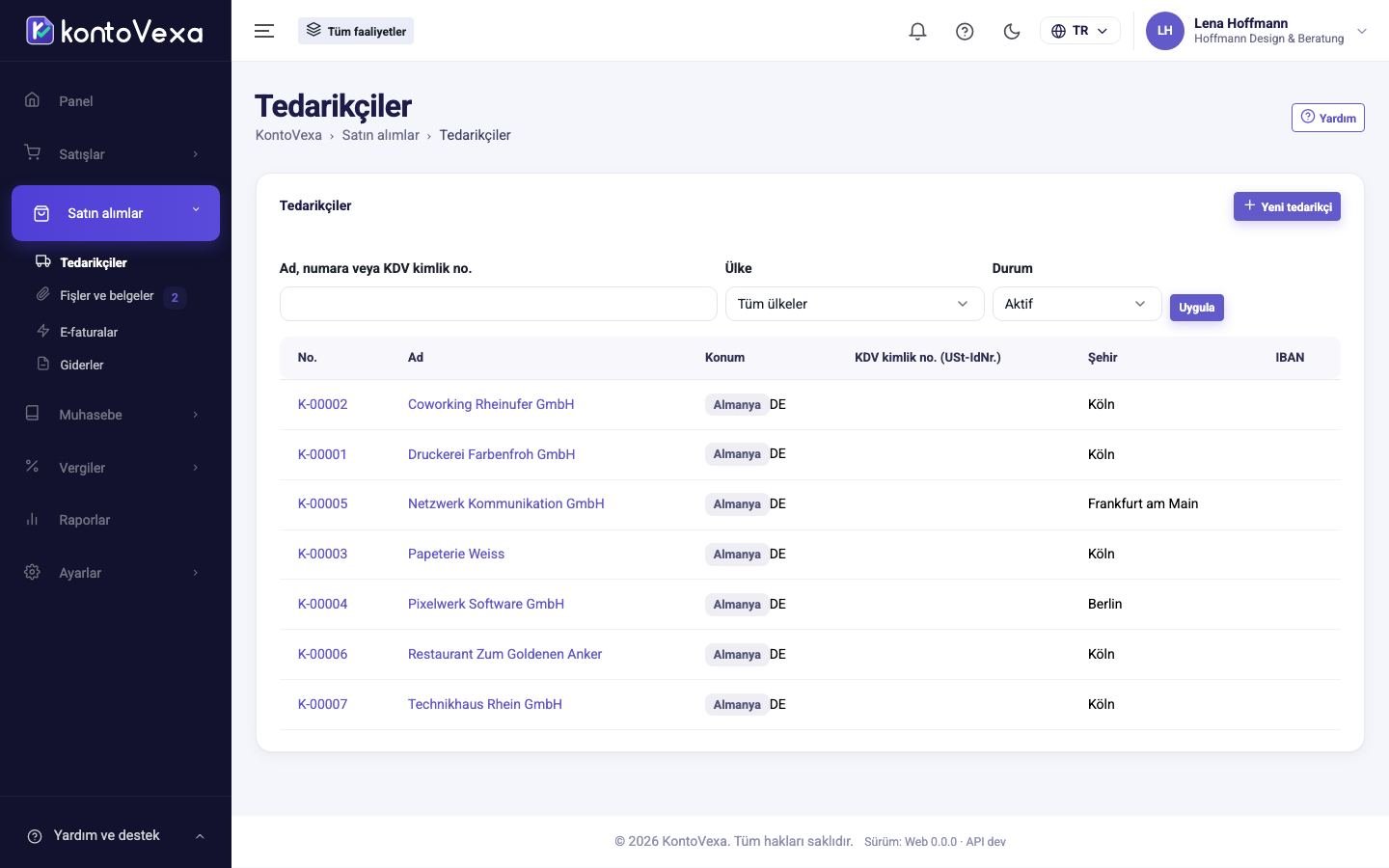
Task: Toggle dark mode moon icon
Action: click(x=1012, y=31)
